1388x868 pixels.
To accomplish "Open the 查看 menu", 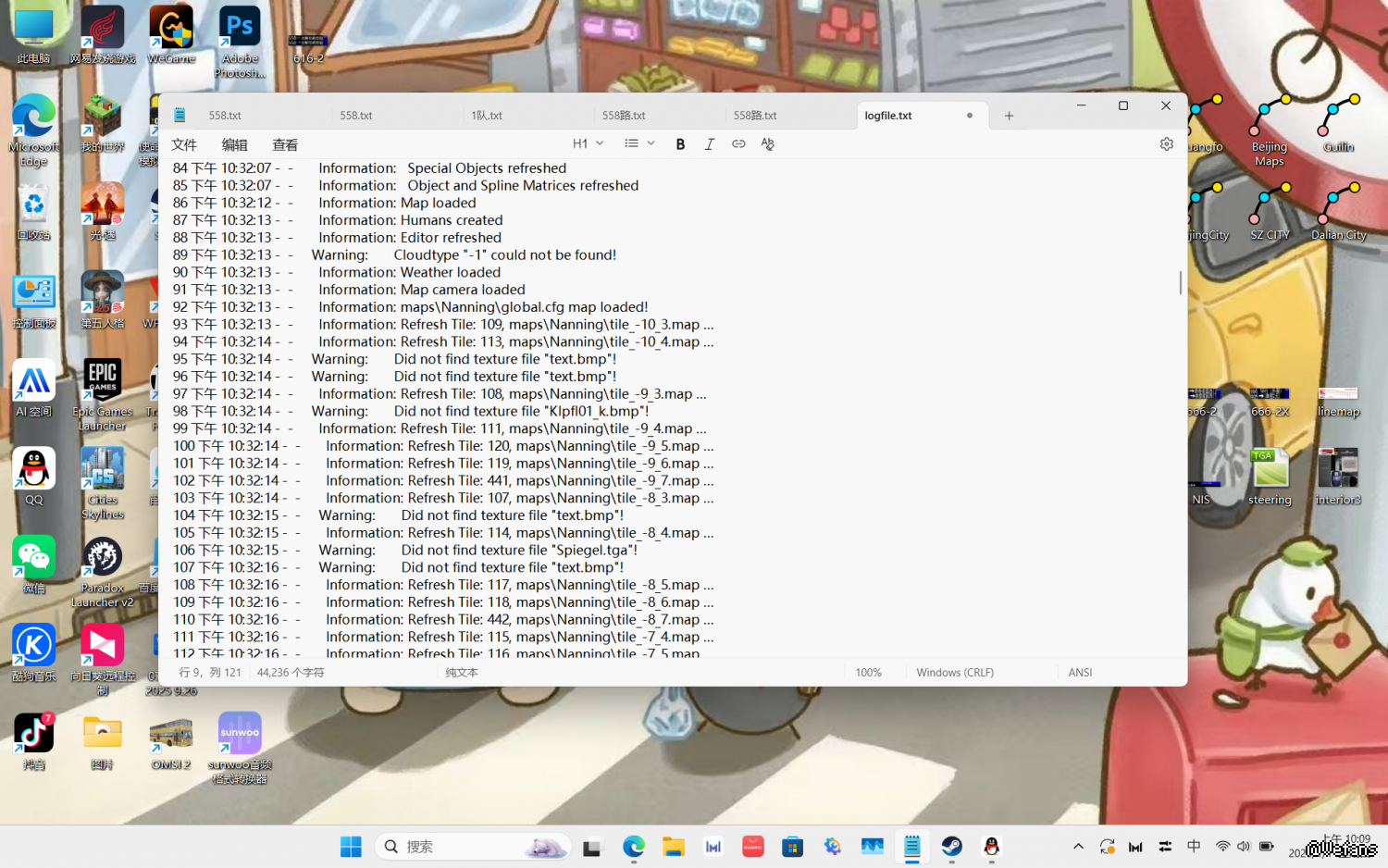I will pos(285,145).
